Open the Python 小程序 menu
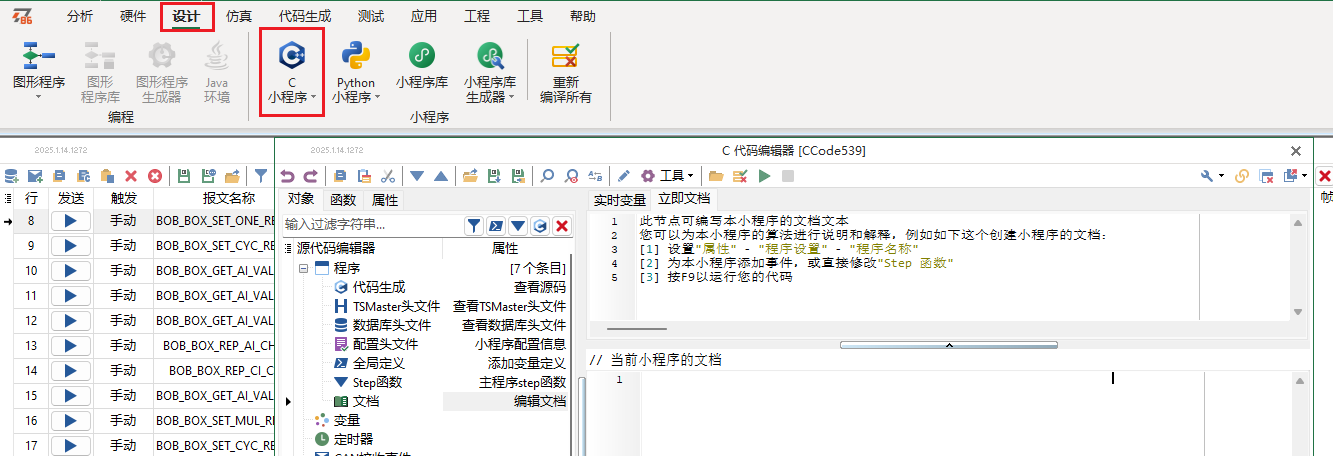1333x456 pixels. click(x=356, y=72)
